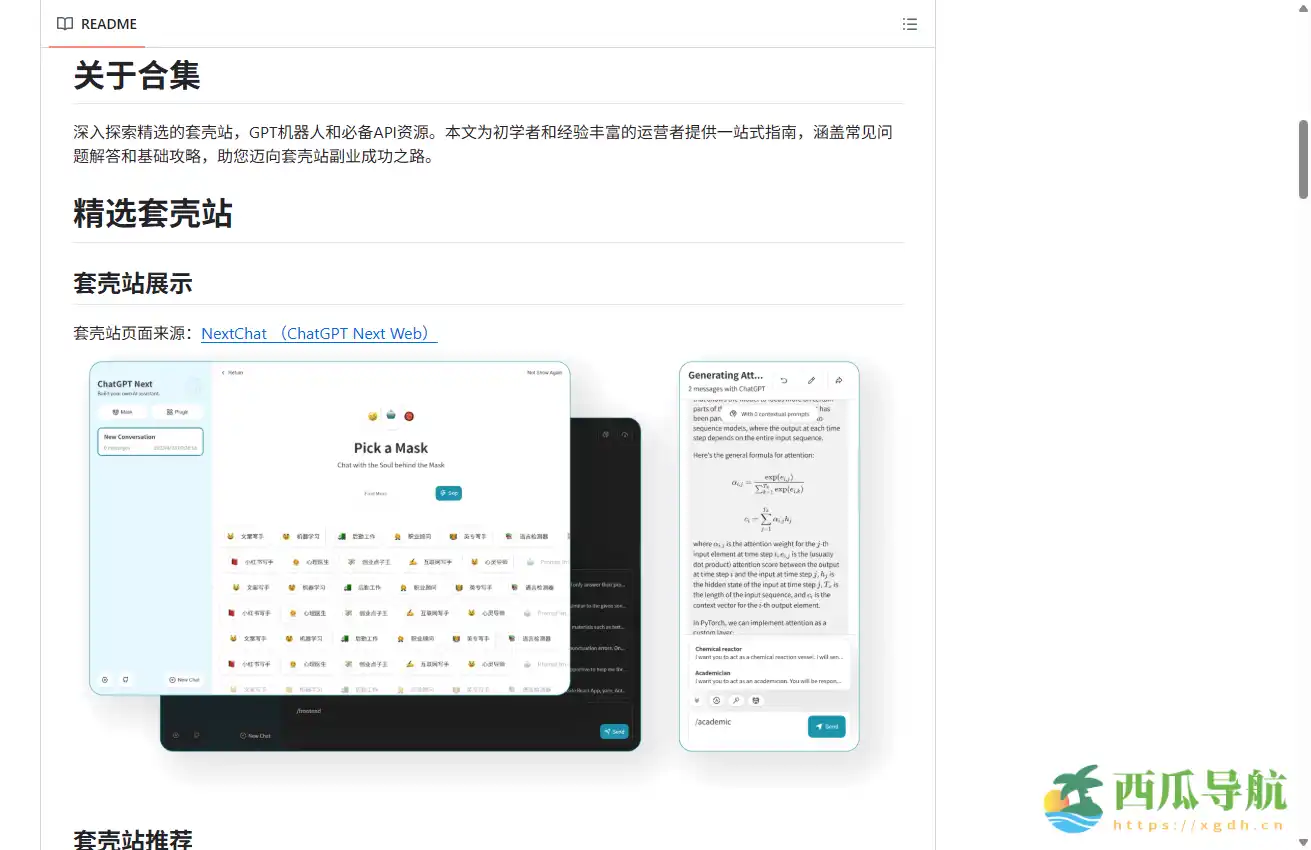Viewport: 1311px width, 850px height.
Task: Click the GitHub icon next to the gear
Action: pyautogui.click(x=125, y=679)
